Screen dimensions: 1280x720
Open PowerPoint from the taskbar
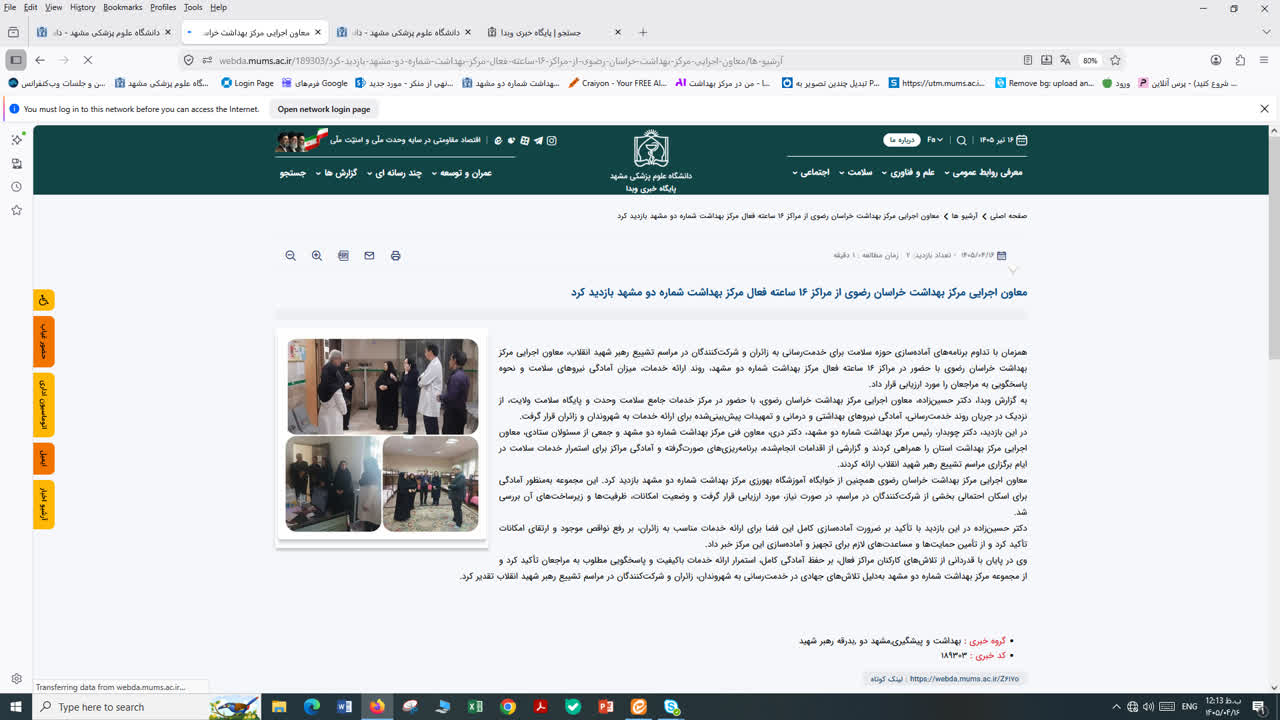coord(605,707)
